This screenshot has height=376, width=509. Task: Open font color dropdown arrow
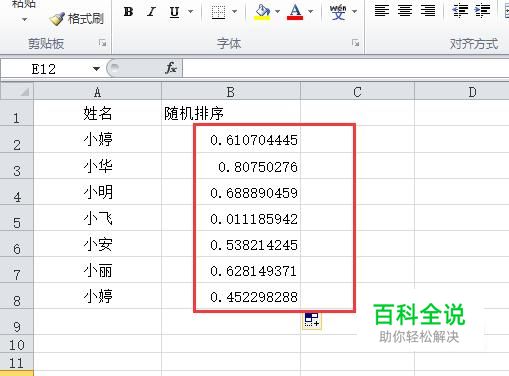[x=311, y=12]
